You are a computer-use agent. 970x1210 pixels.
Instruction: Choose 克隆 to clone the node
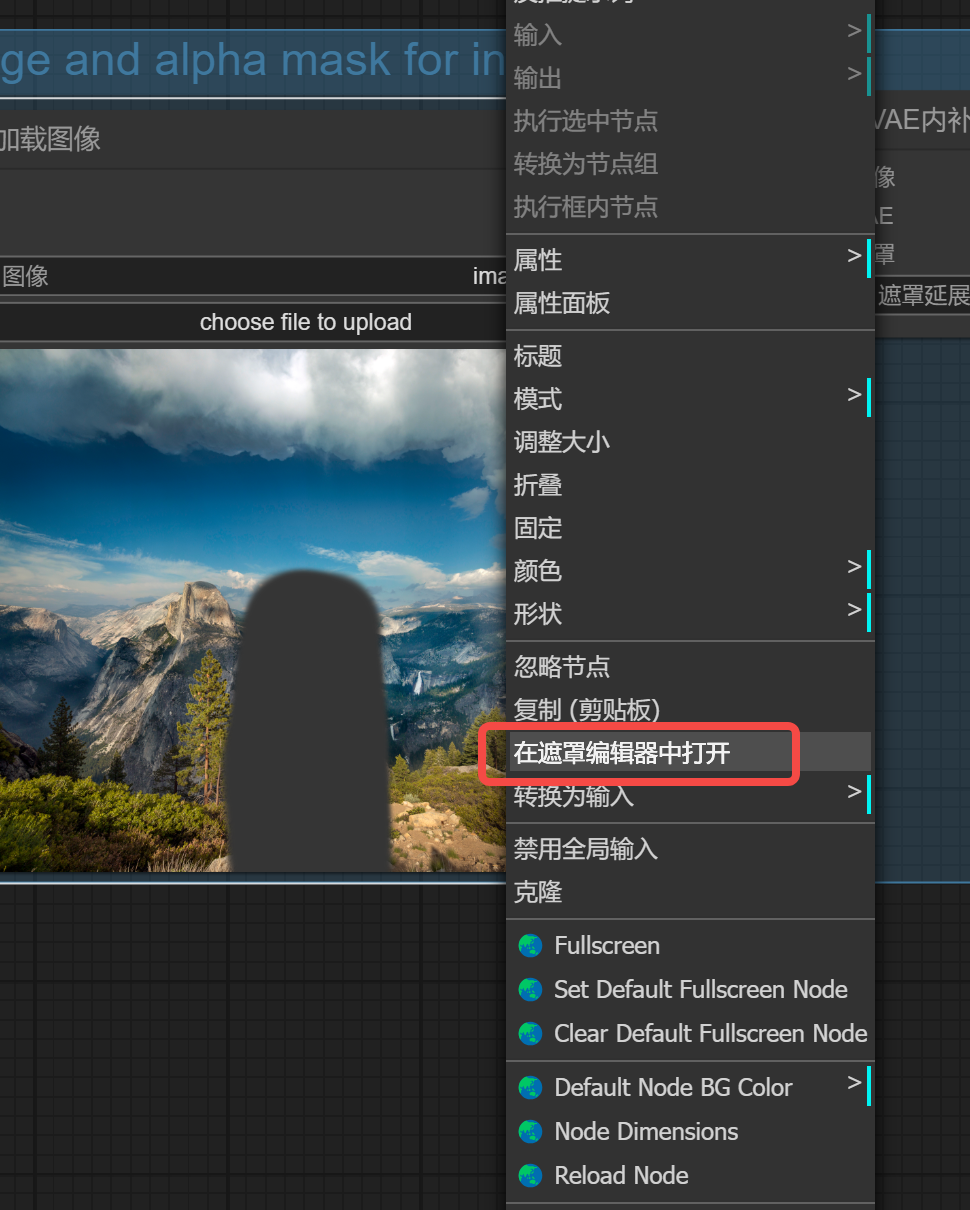(x=689, y=892)
